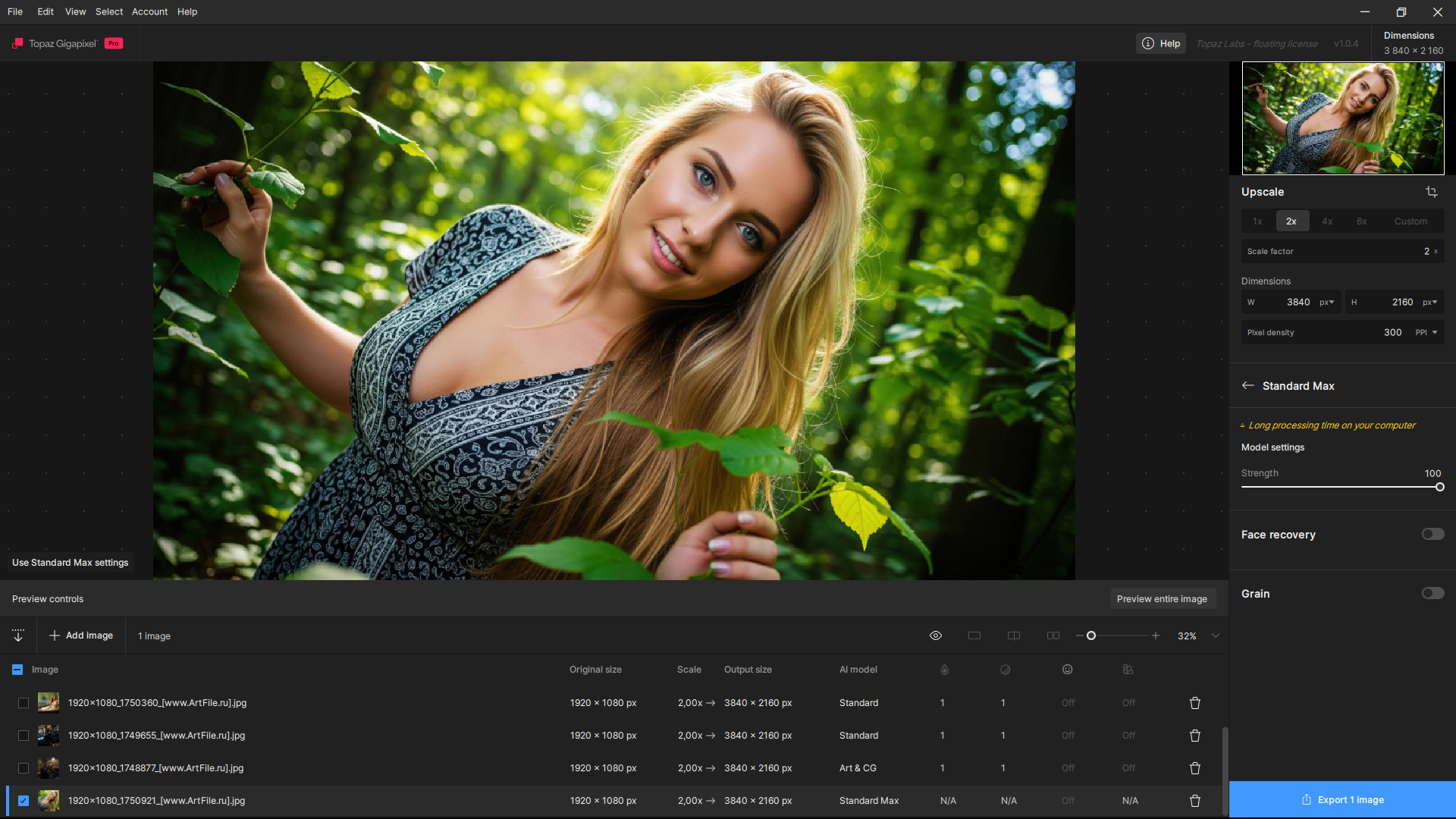1456x819 pixels.
Task: Turn on the Grain toggle
Action: pyautogui.click(x=1432, y=593)
